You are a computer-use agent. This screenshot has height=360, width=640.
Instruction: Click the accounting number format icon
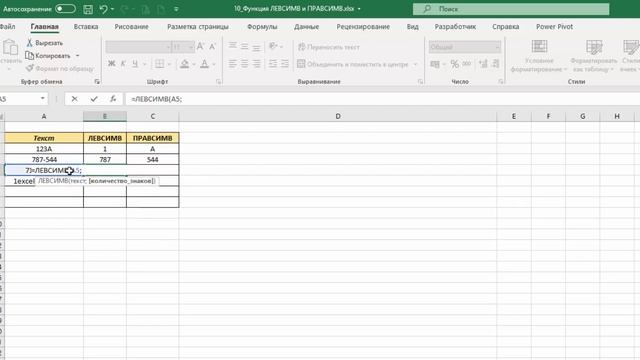pos(435,64)
